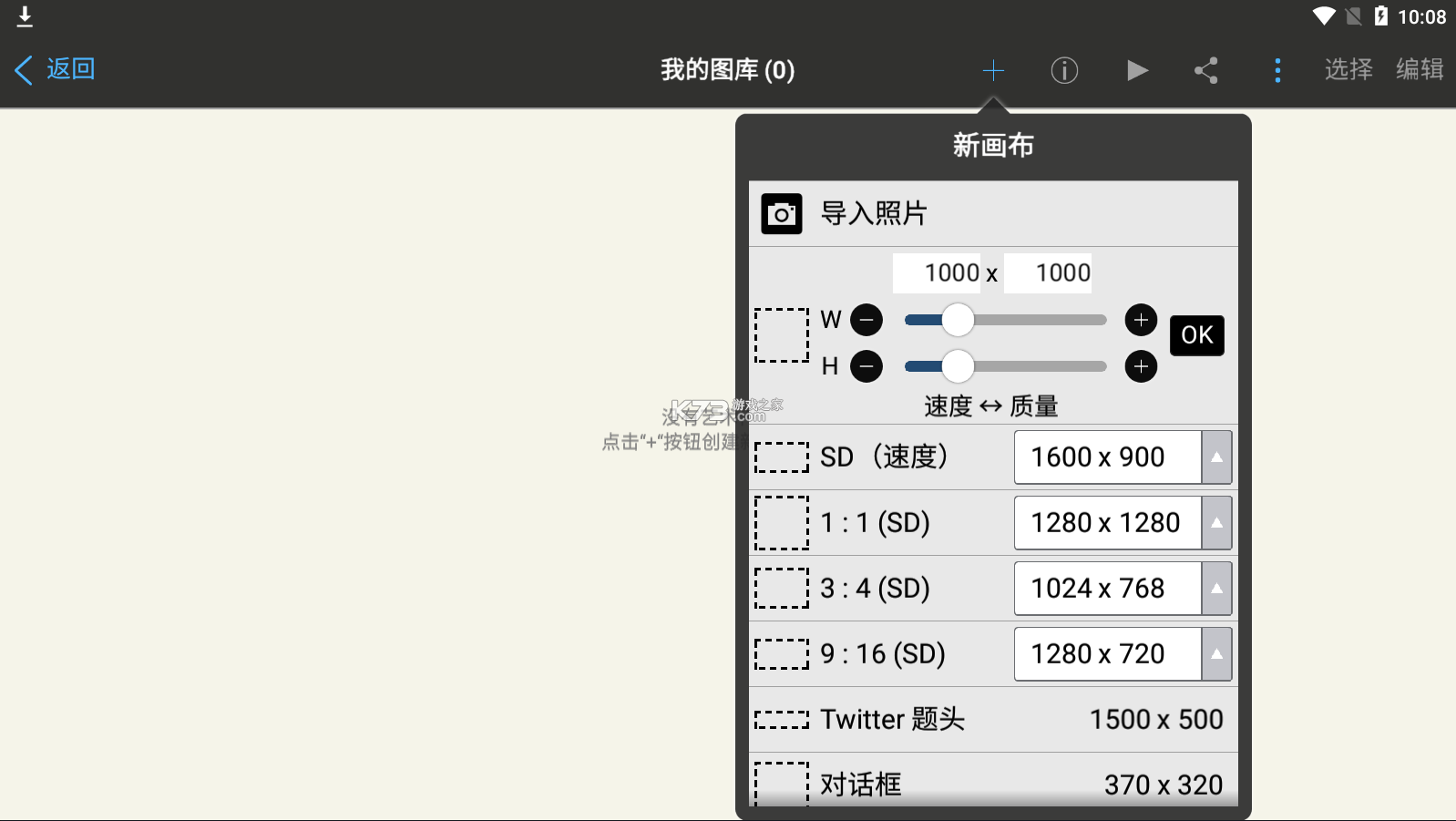Screen dimensions: 1456x821
Task: Open the three-dot overflow menu
Action: point(1277,70)
